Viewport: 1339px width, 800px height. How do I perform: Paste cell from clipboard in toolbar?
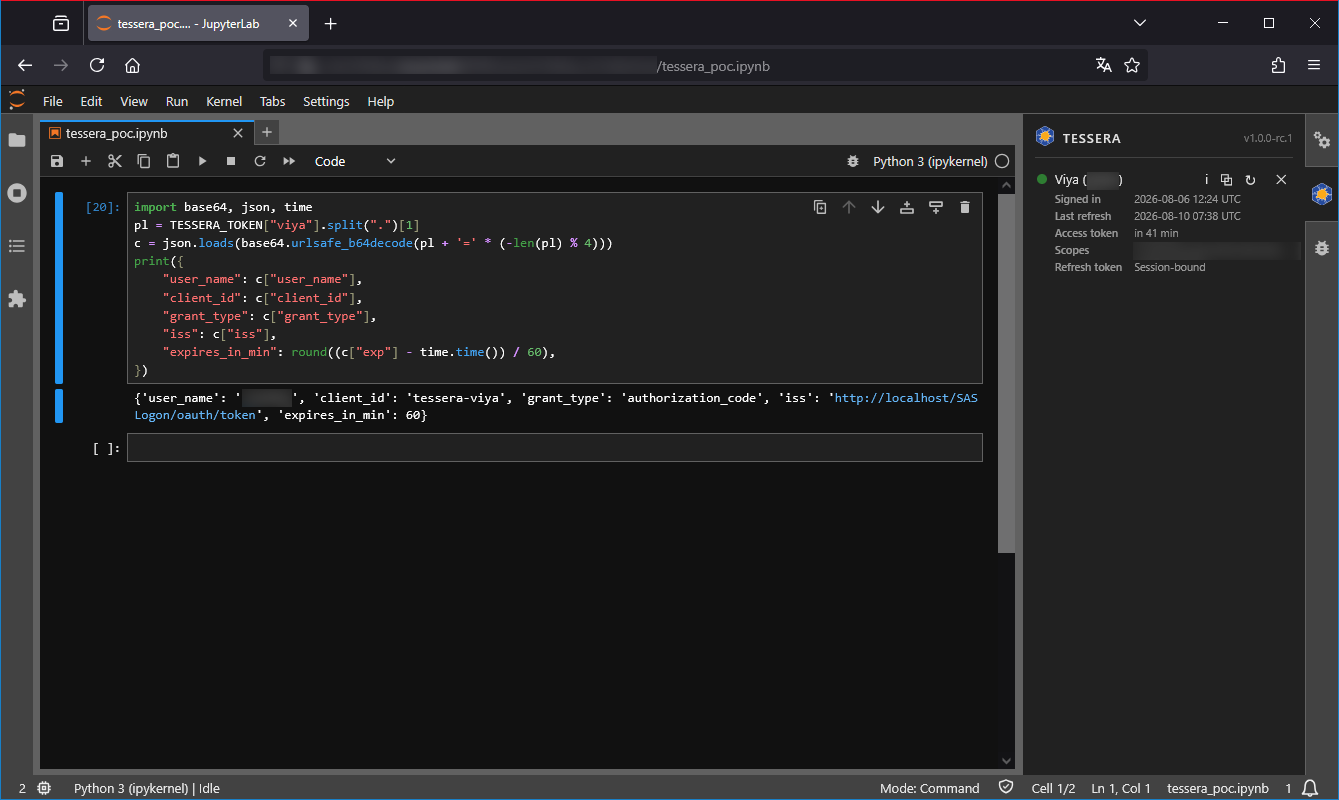pyautogui.click(x=173, y=161)
